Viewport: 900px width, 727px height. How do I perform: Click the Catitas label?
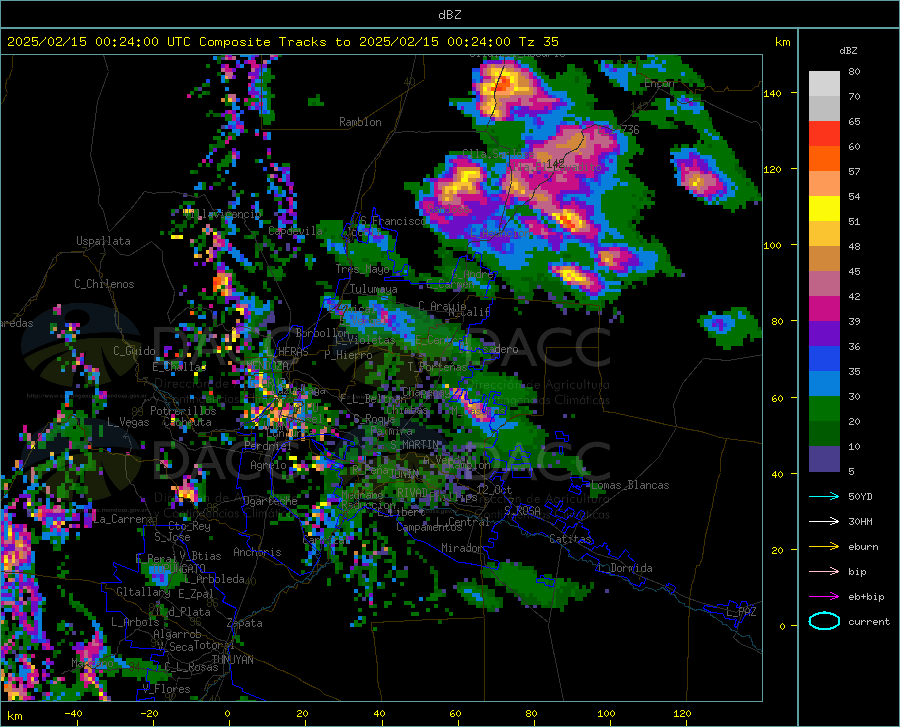[x=570, y=539]
